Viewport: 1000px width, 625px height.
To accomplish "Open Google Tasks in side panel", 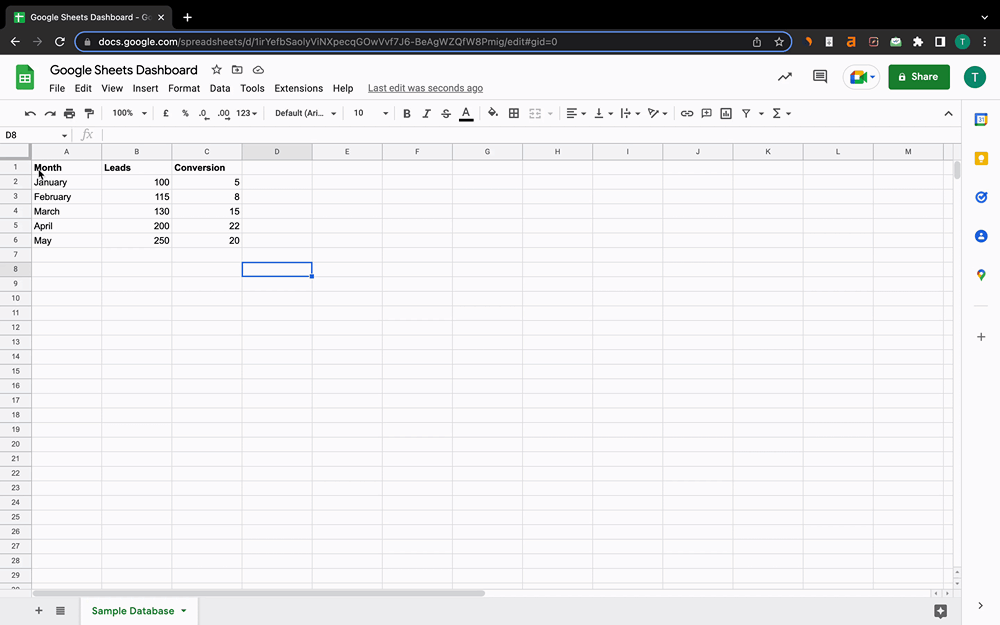I will pyautogui.click(x=981, y=197).
